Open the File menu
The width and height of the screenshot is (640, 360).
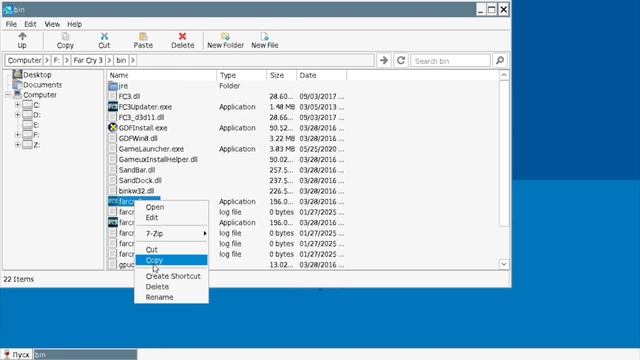pyautogui.click(x=11, y=24)
